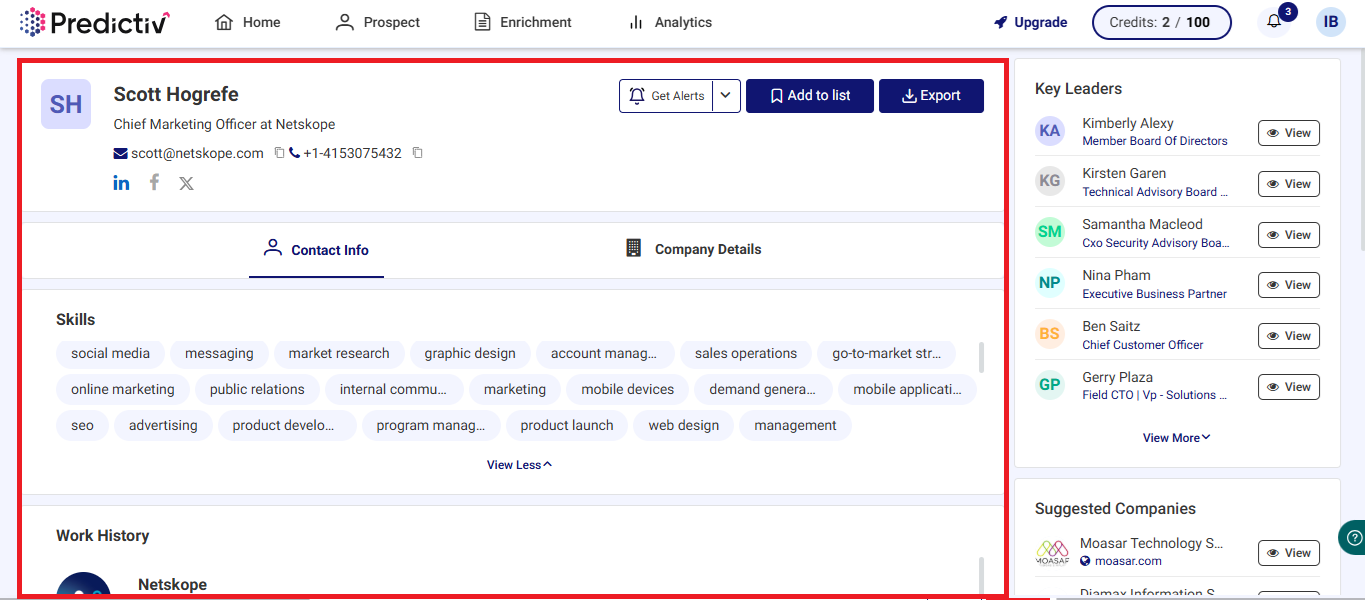Click the sales operations skill tag

746,353
